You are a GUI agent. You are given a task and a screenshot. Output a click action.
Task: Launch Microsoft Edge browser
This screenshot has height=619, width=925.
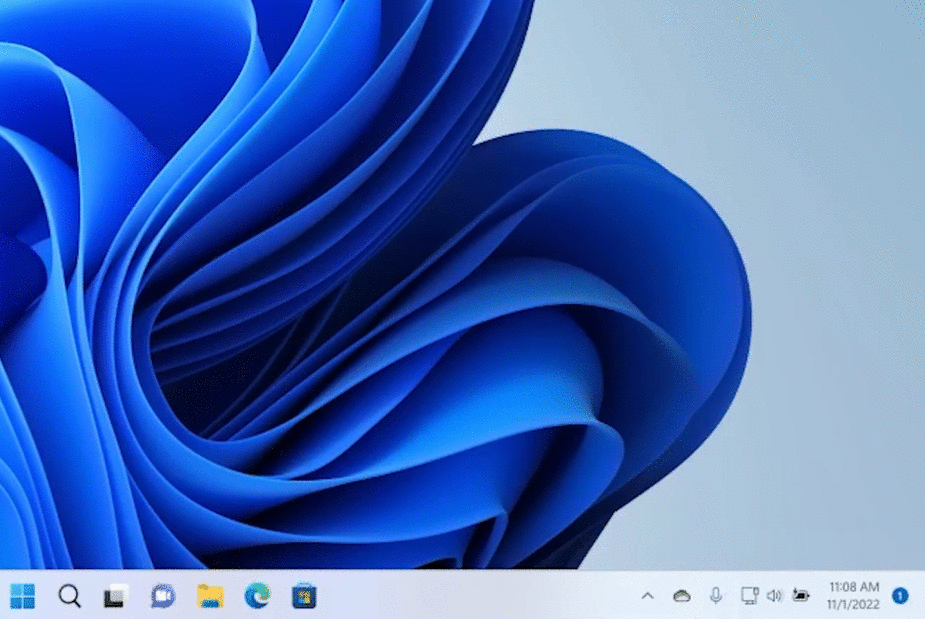coord(257,595)
